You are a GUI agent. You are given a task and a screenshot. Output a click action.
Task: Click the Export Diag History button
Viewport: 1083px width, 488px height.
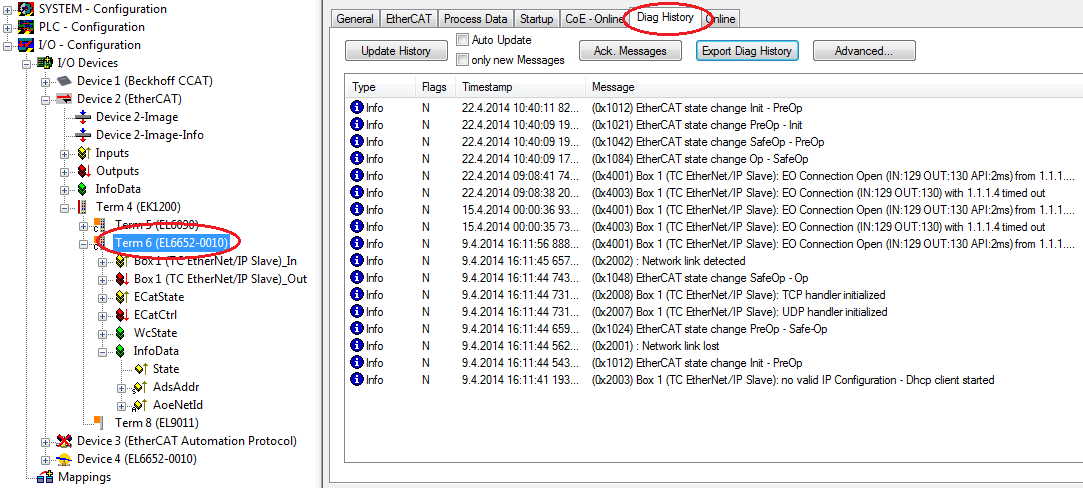(x=747, y=51)
